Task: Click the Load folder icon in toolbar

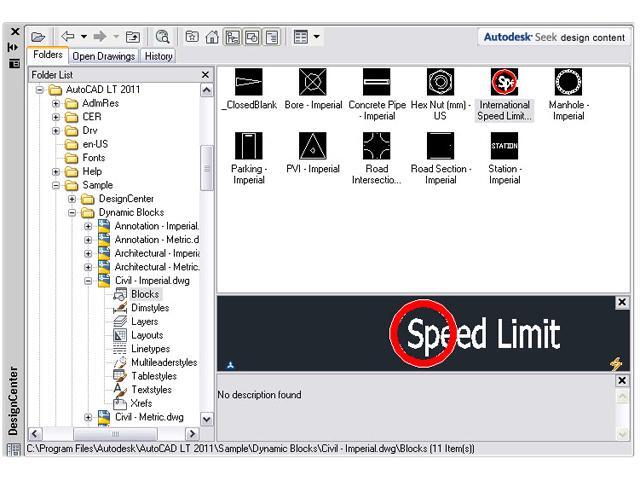Action: coord(38,37)
